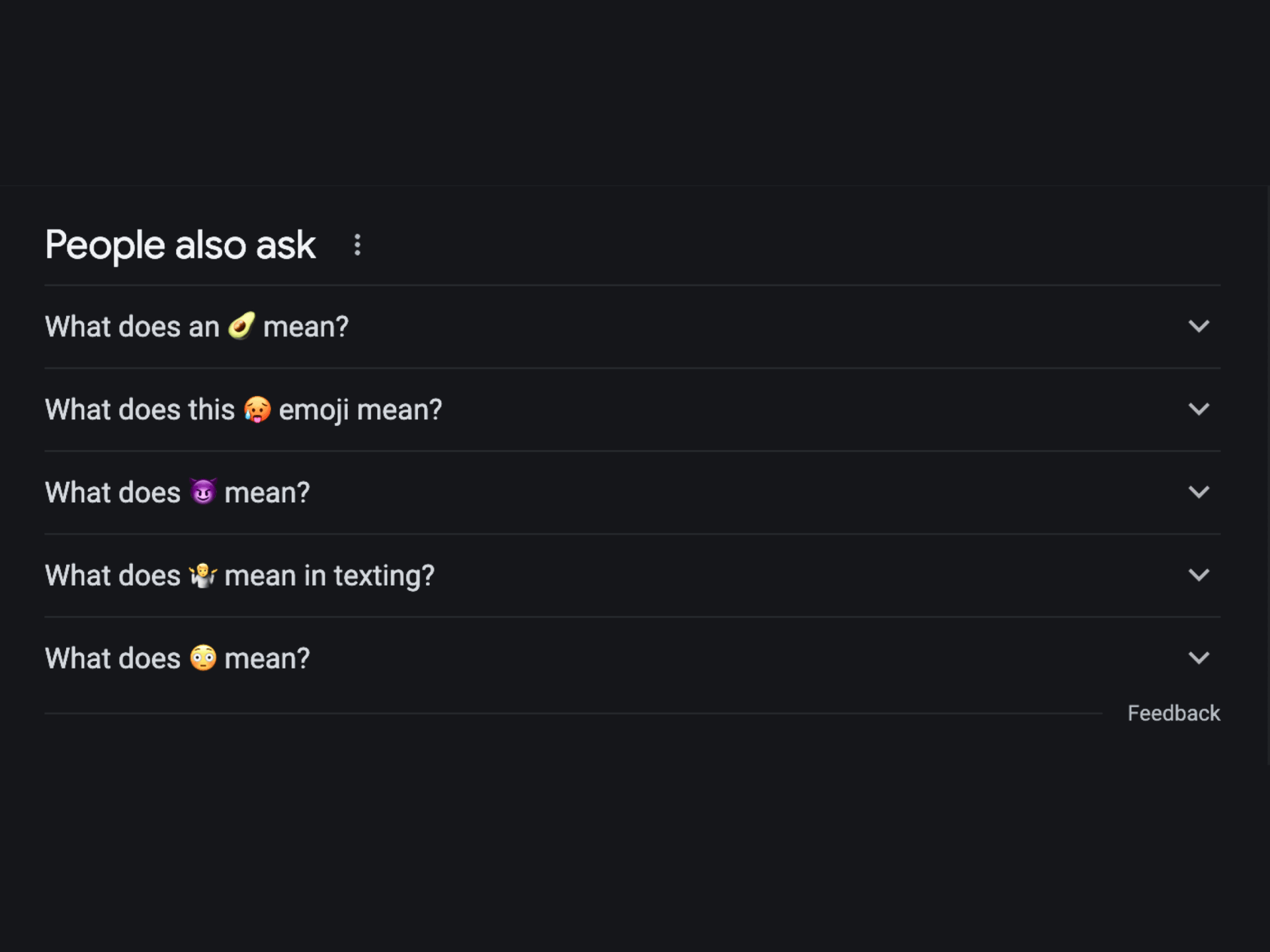Click the 'What does this' text
Screen dimensions: 1270x952
coord(140,410)
